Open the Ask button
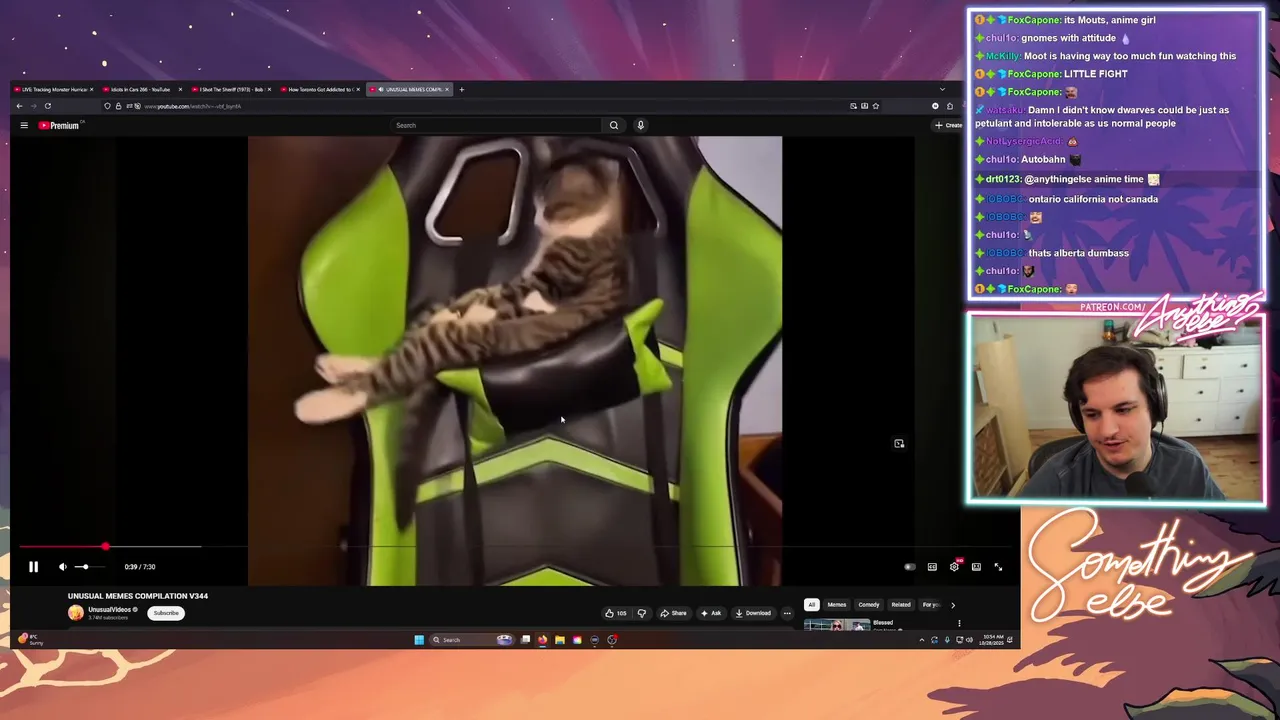This screenshot has width=1280, height=720. [711, 613]
